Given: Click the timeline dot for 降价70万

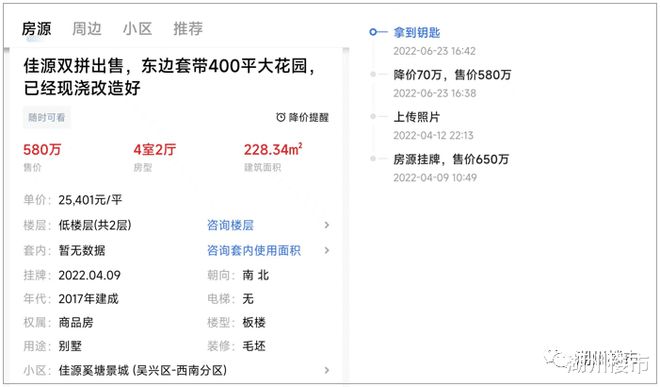Looking at the screenshot, I should pyautogui.click(x=373, y=75).
